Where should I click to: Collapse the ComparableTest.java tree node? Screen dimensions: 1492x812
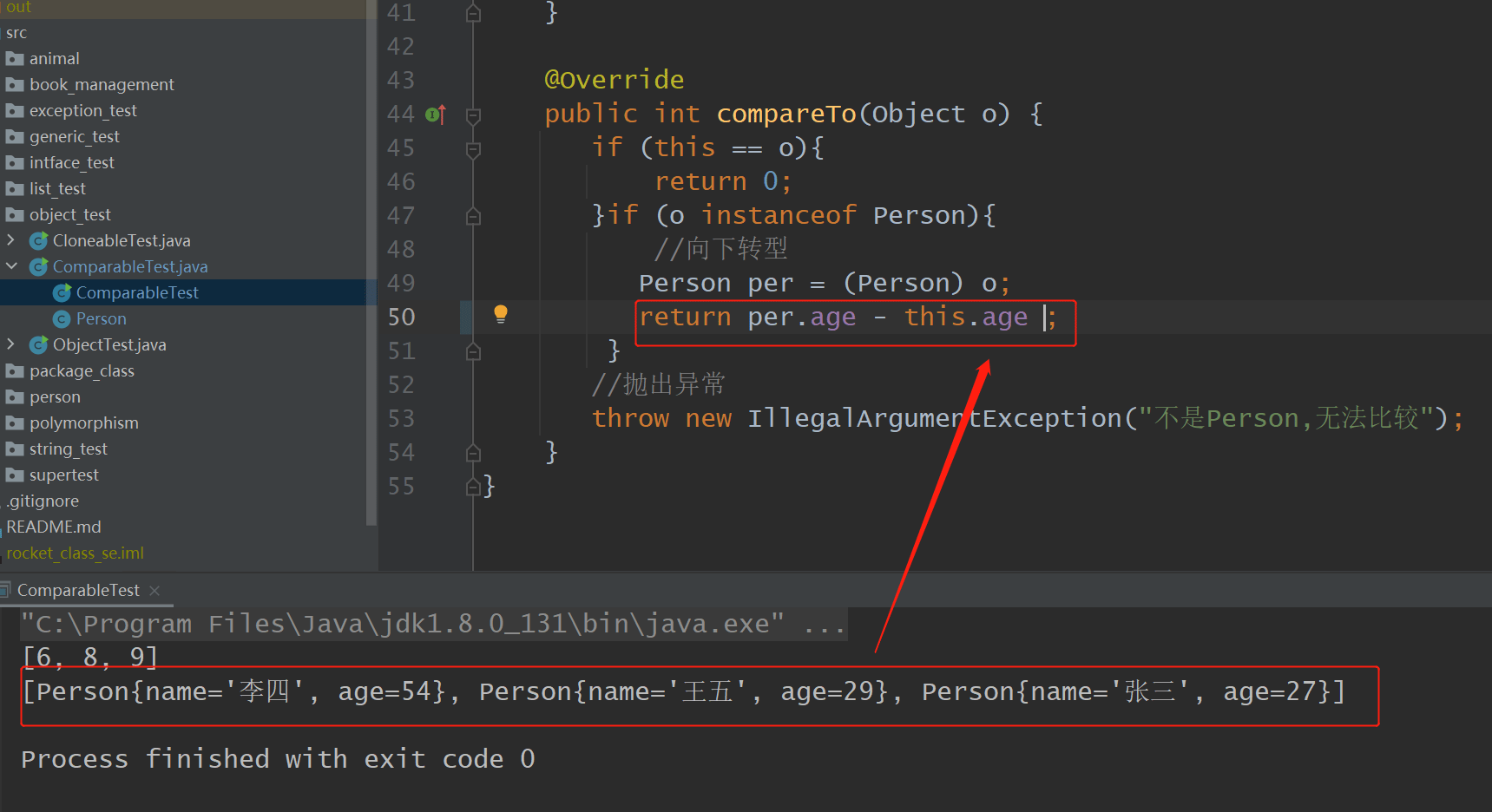(11, 266)
